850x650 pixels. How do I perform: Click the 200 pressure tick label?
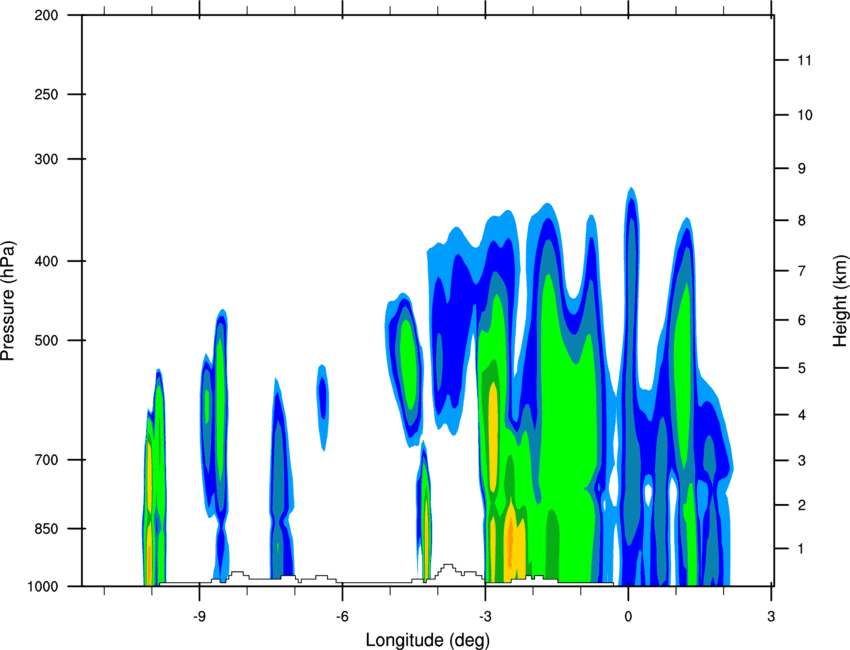[x=46, y=15]
